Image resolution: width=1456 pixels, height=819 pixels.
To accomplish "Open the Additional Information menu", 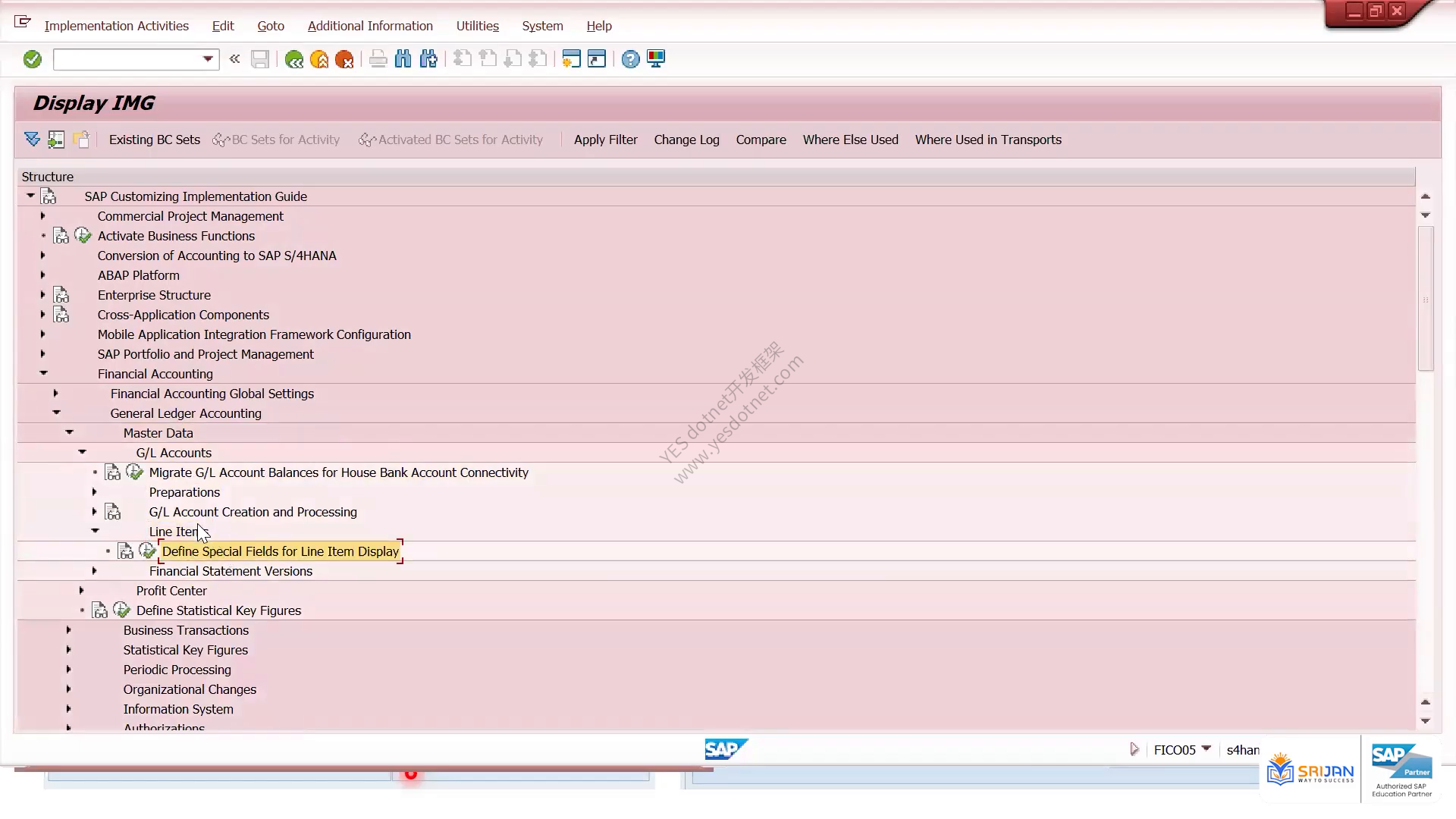I will coord(370,26).
